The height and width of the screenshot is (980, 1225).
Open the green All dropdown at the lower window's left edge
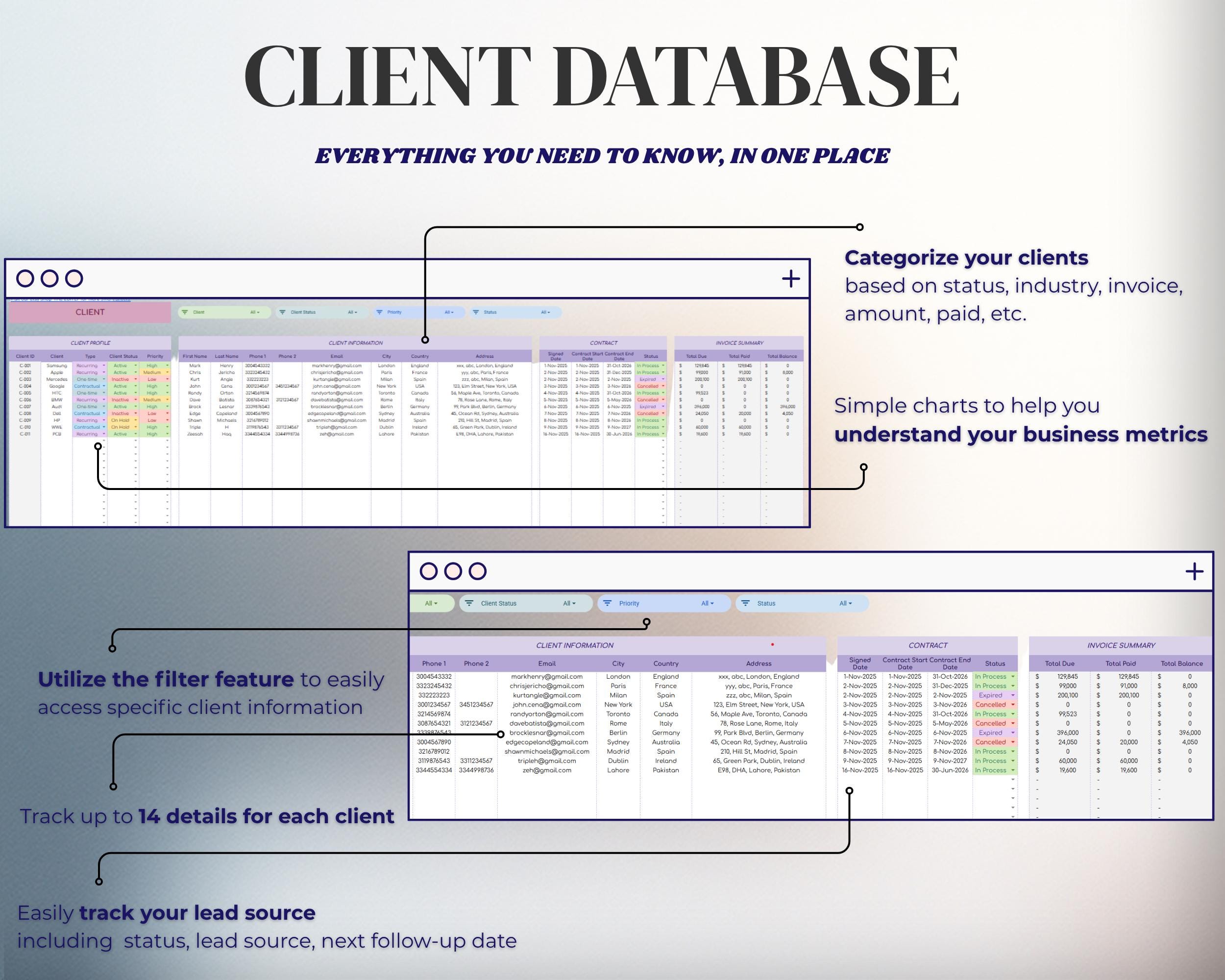(431, 603)
